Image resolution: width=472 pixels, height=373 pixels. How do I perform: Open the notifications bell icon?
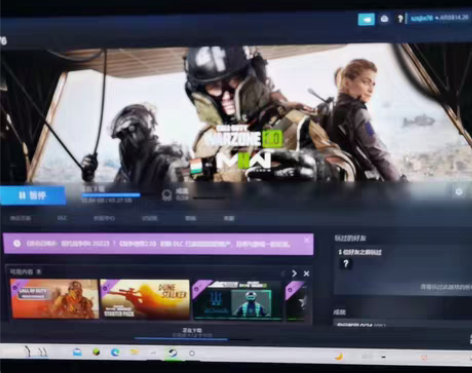coord(384,19)
